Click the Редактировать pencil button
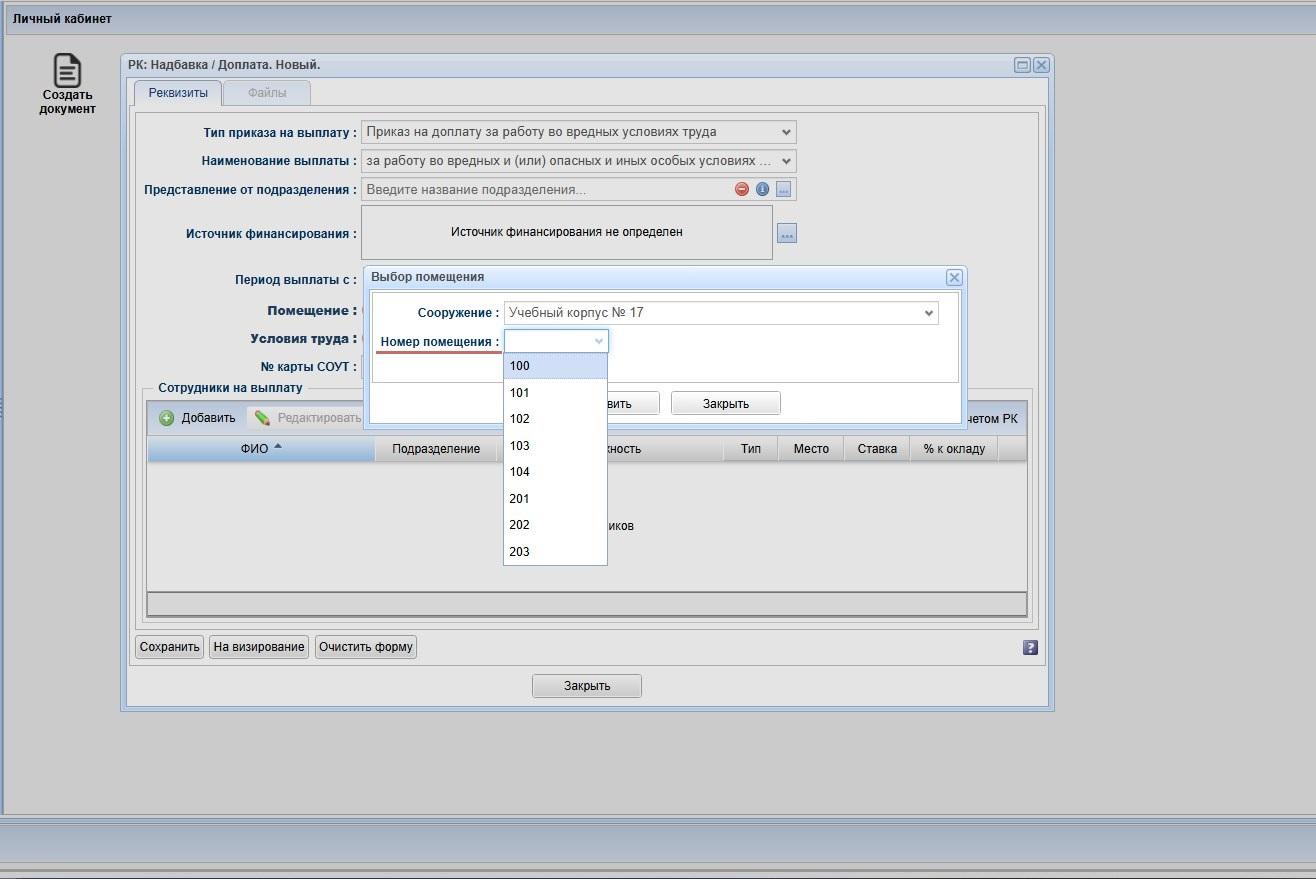This screenshot has width=1316, height=879. (307, 418)
